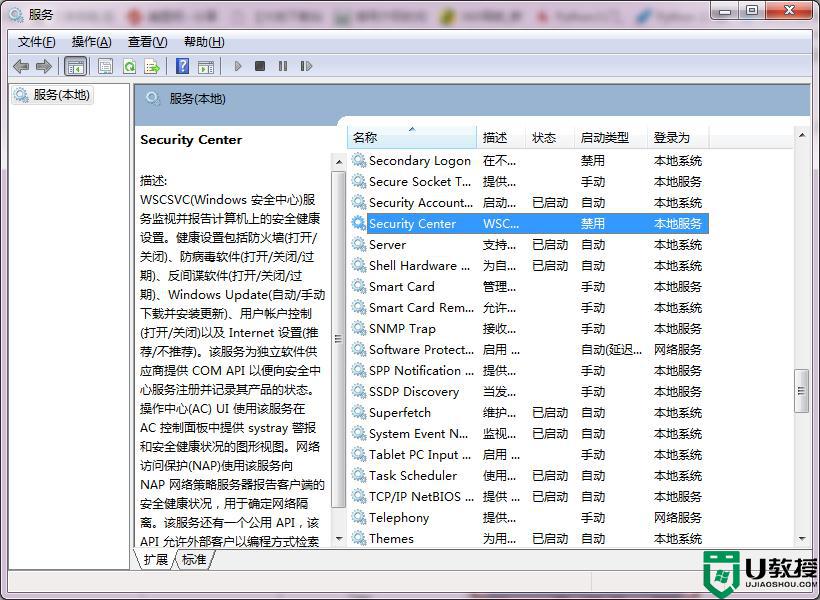820x600 pixels.
Task: Click the services list scrollbar thumb
Action: (801, 391)
